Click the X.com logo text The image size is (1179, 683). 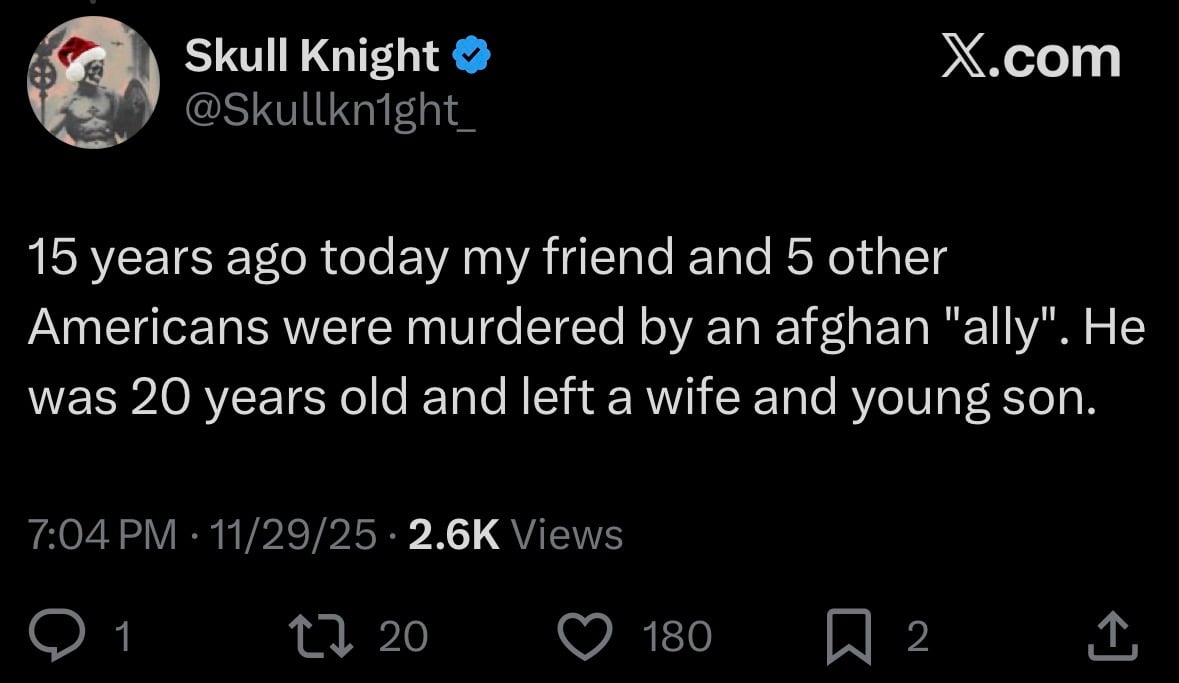click(1031, 58)
